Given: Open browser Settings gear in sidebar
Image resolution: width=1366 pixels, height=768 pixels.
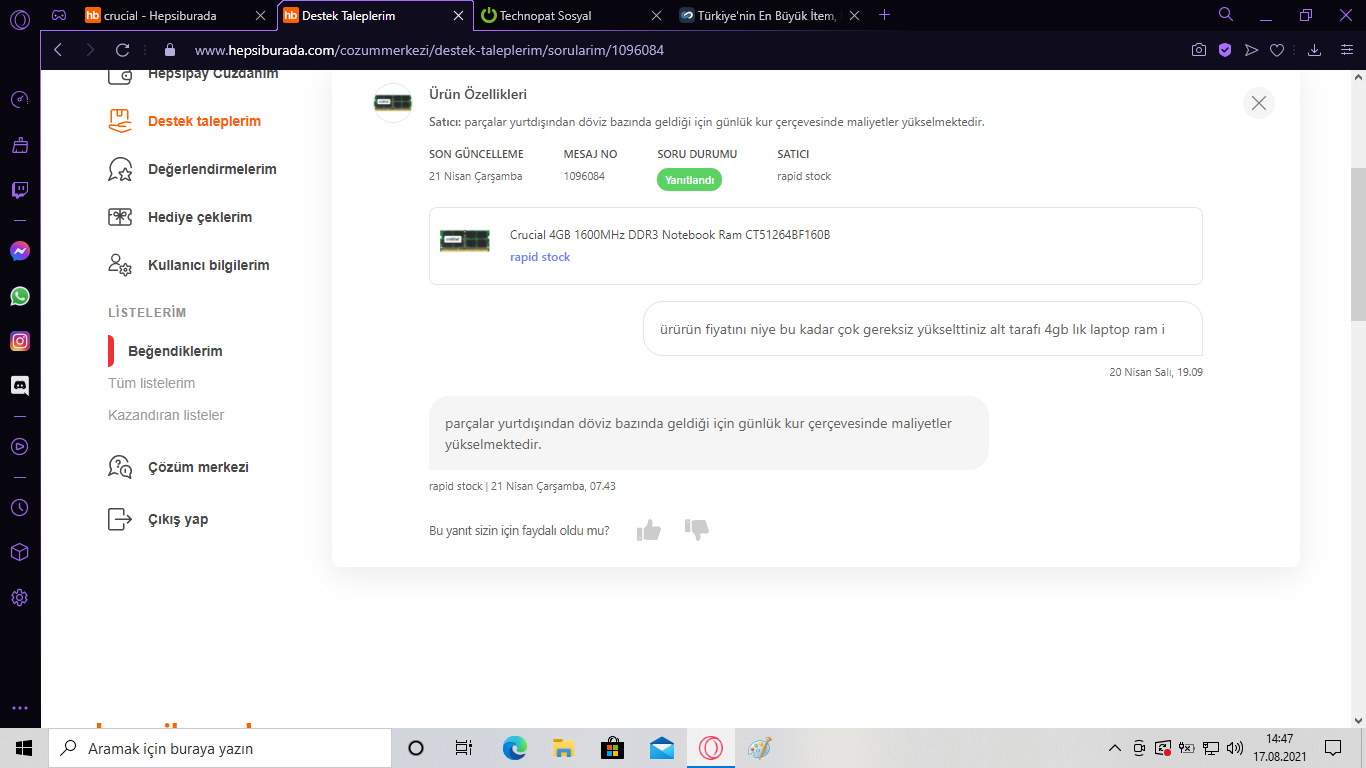Looking at the screenshot, I should pos(20,598).
